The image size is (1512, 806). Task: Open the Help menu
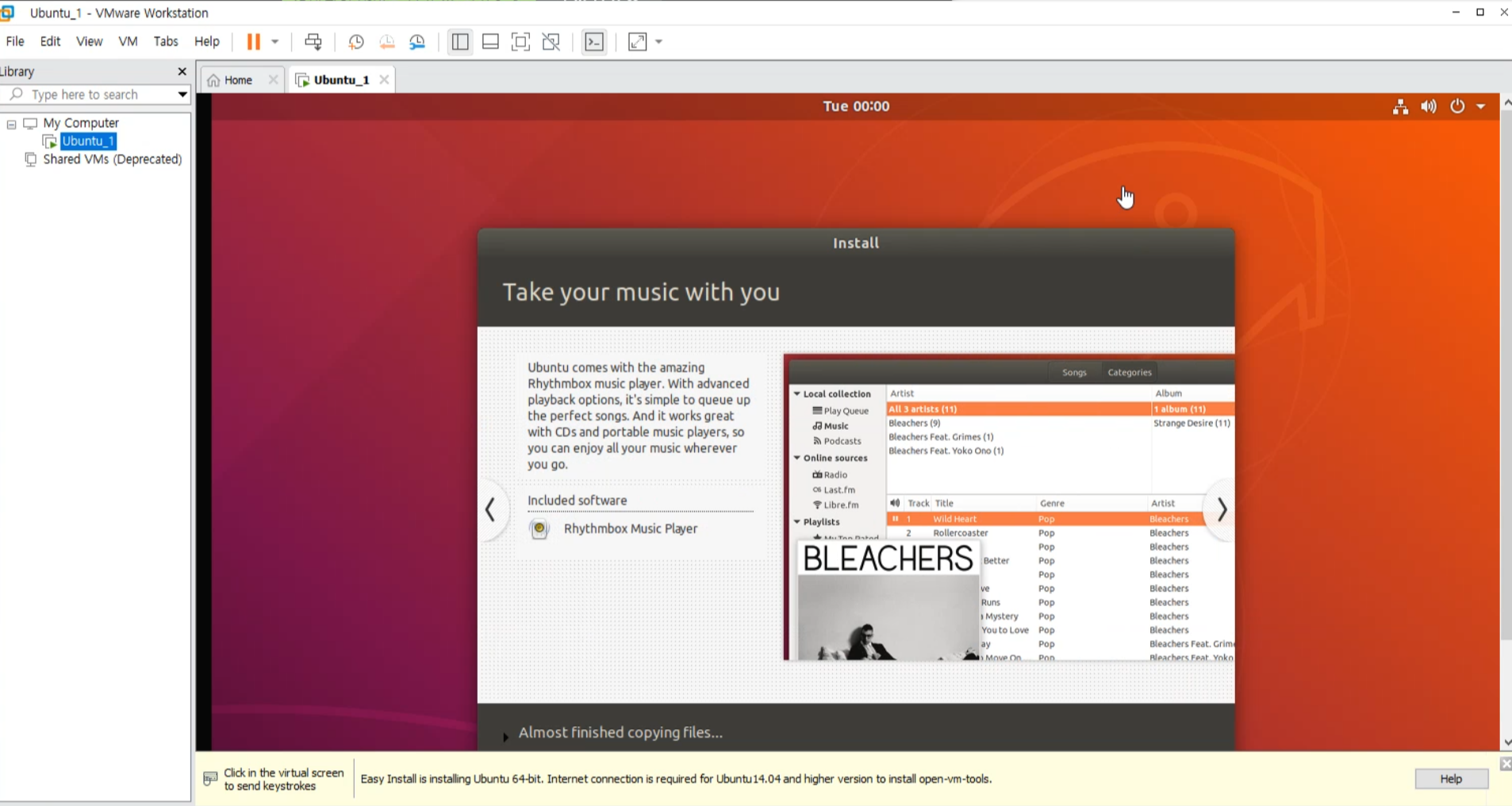coord(206,41)
